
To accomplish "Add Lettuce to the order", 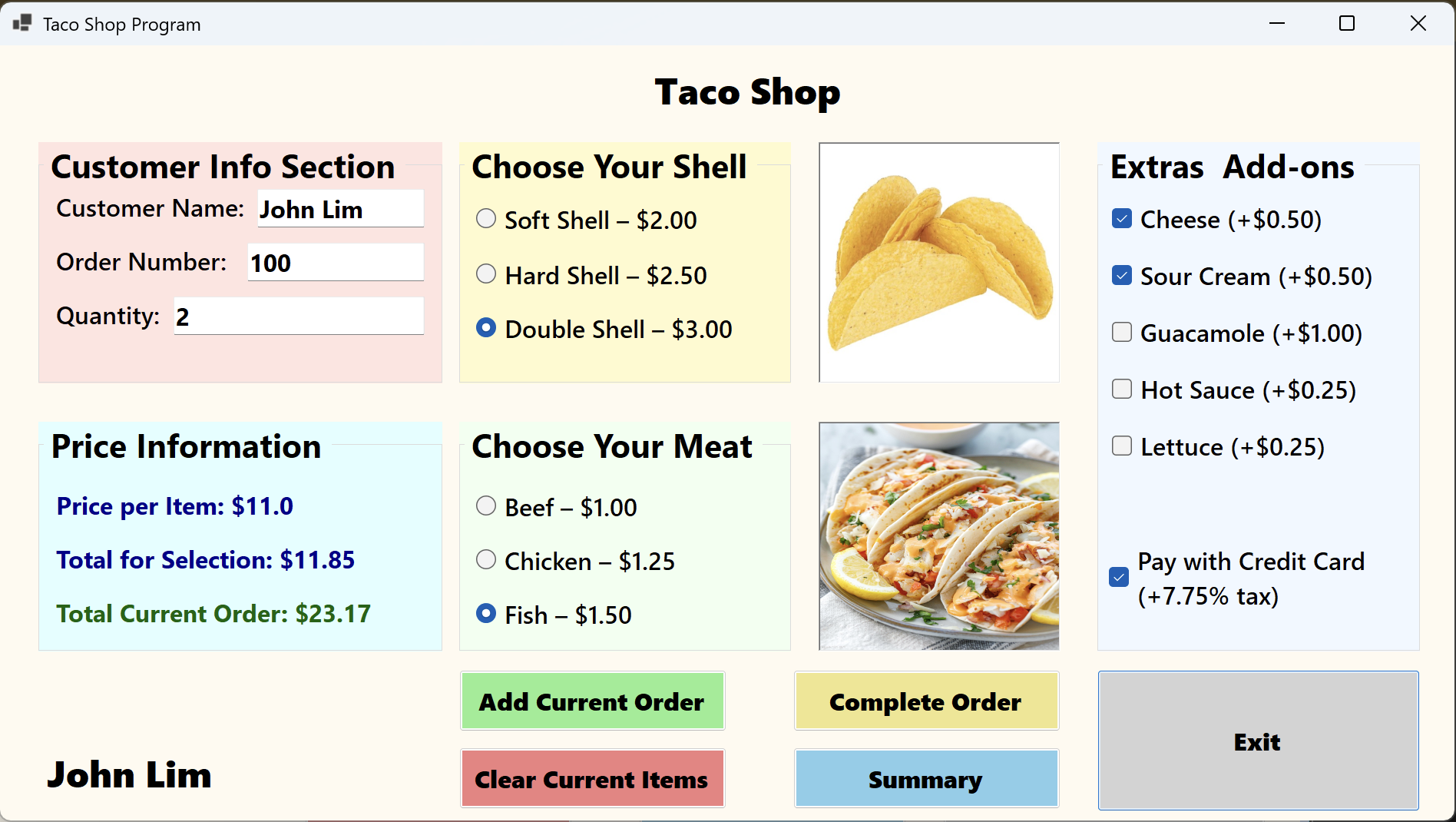I will [x=1122, y=446].
